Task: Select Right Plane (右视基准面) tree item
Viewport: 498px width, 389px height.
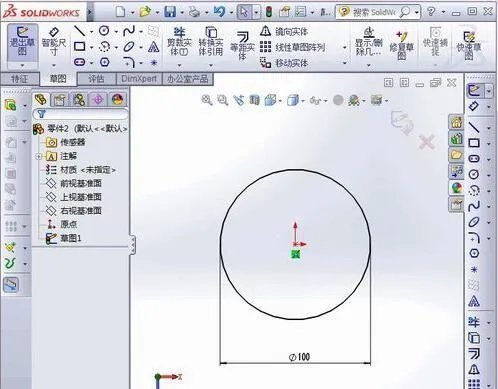Action: pos(74,210)
